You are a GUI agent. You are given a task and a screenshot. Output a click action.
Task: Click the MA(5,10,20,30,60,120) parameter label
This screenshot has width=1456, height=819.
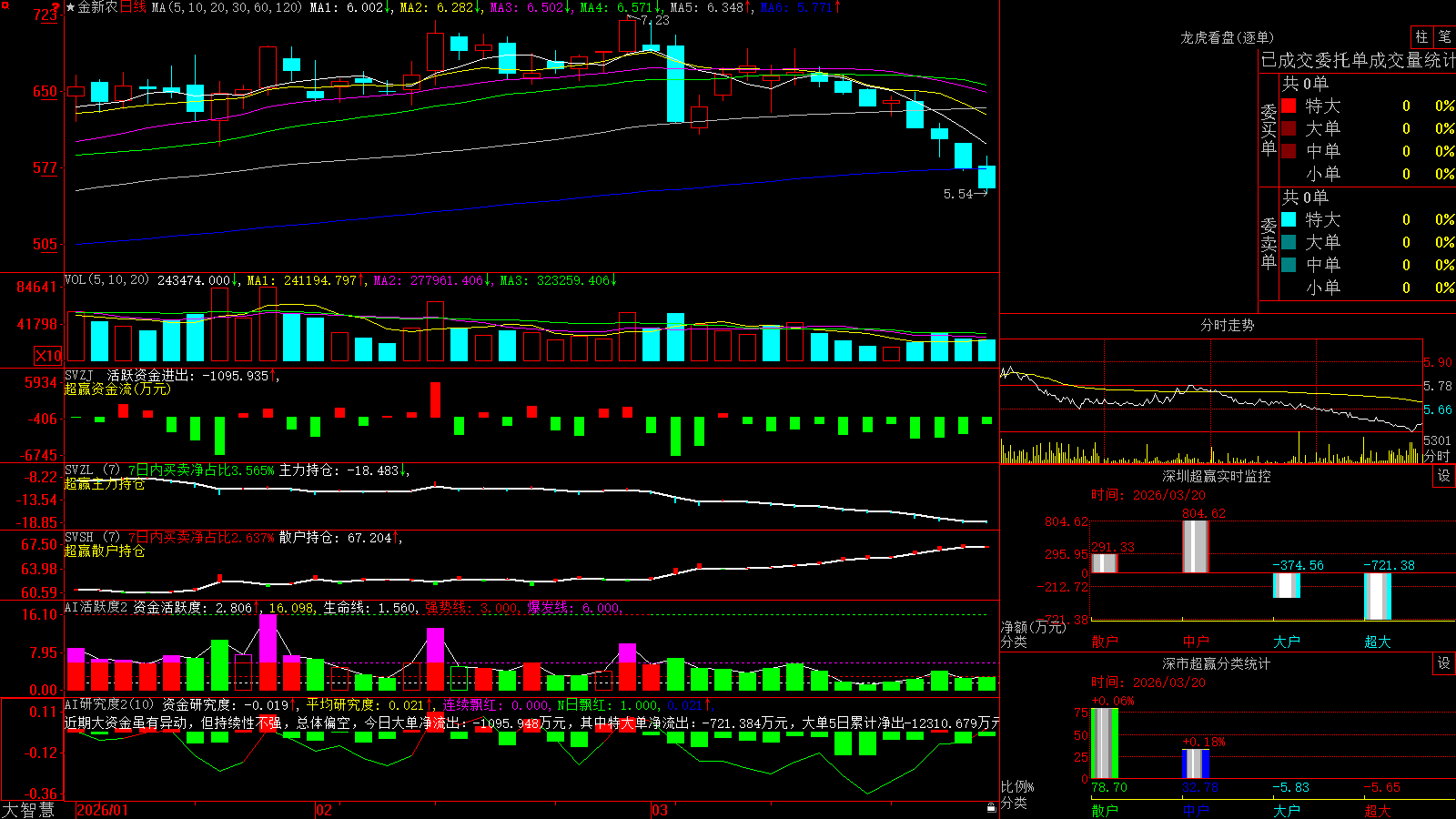tap(227, 7)
